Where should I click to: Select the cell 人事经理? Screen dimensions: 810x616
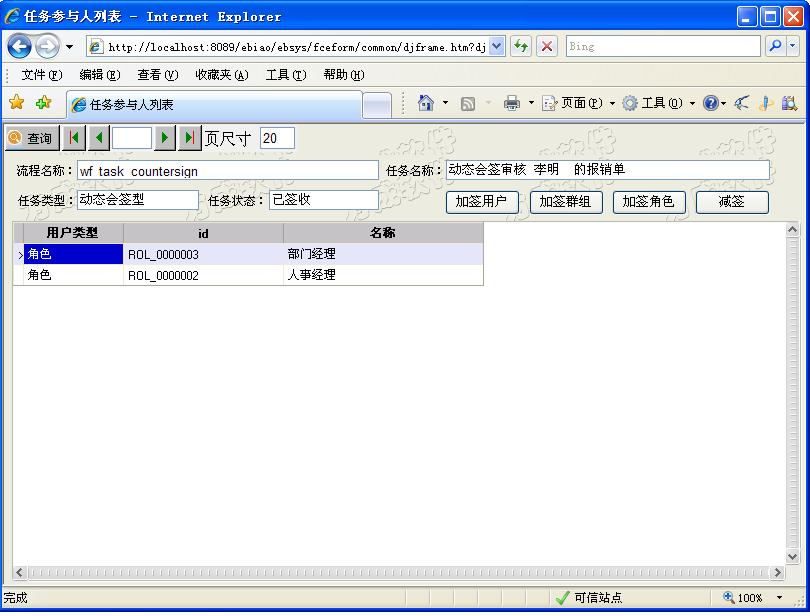tap(383, 275)
